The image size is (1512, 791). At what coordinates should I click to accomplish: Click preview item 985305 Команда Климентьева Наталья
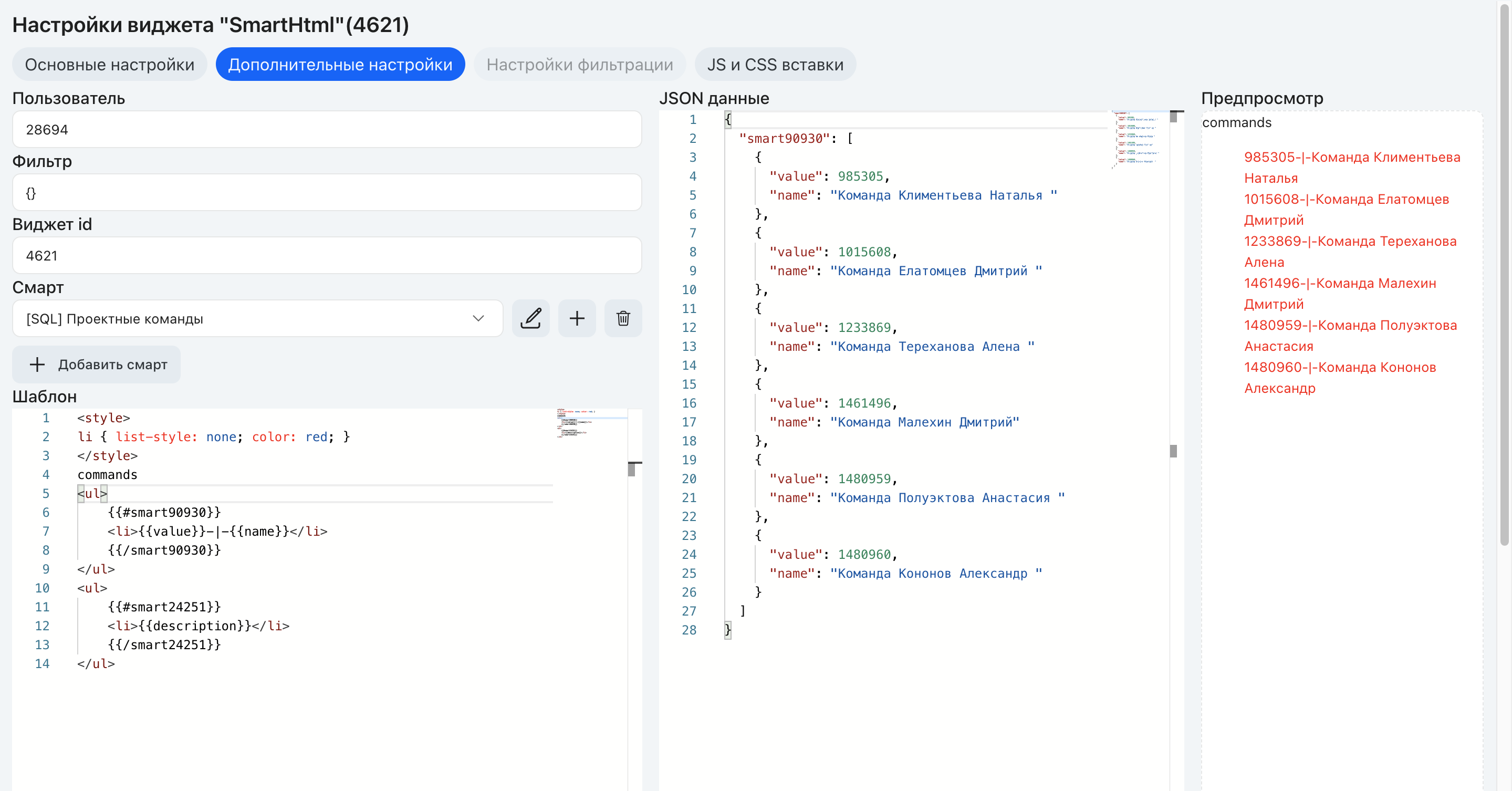(x=1352, y=168)
